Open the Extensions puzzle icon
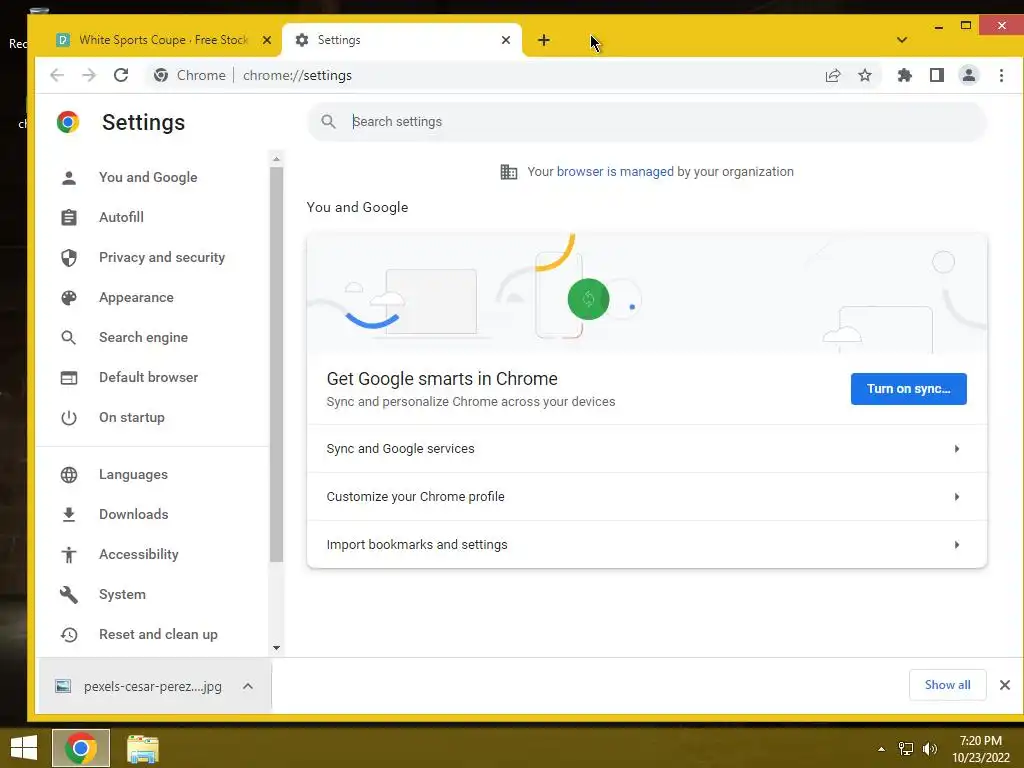 click(904, 75)
